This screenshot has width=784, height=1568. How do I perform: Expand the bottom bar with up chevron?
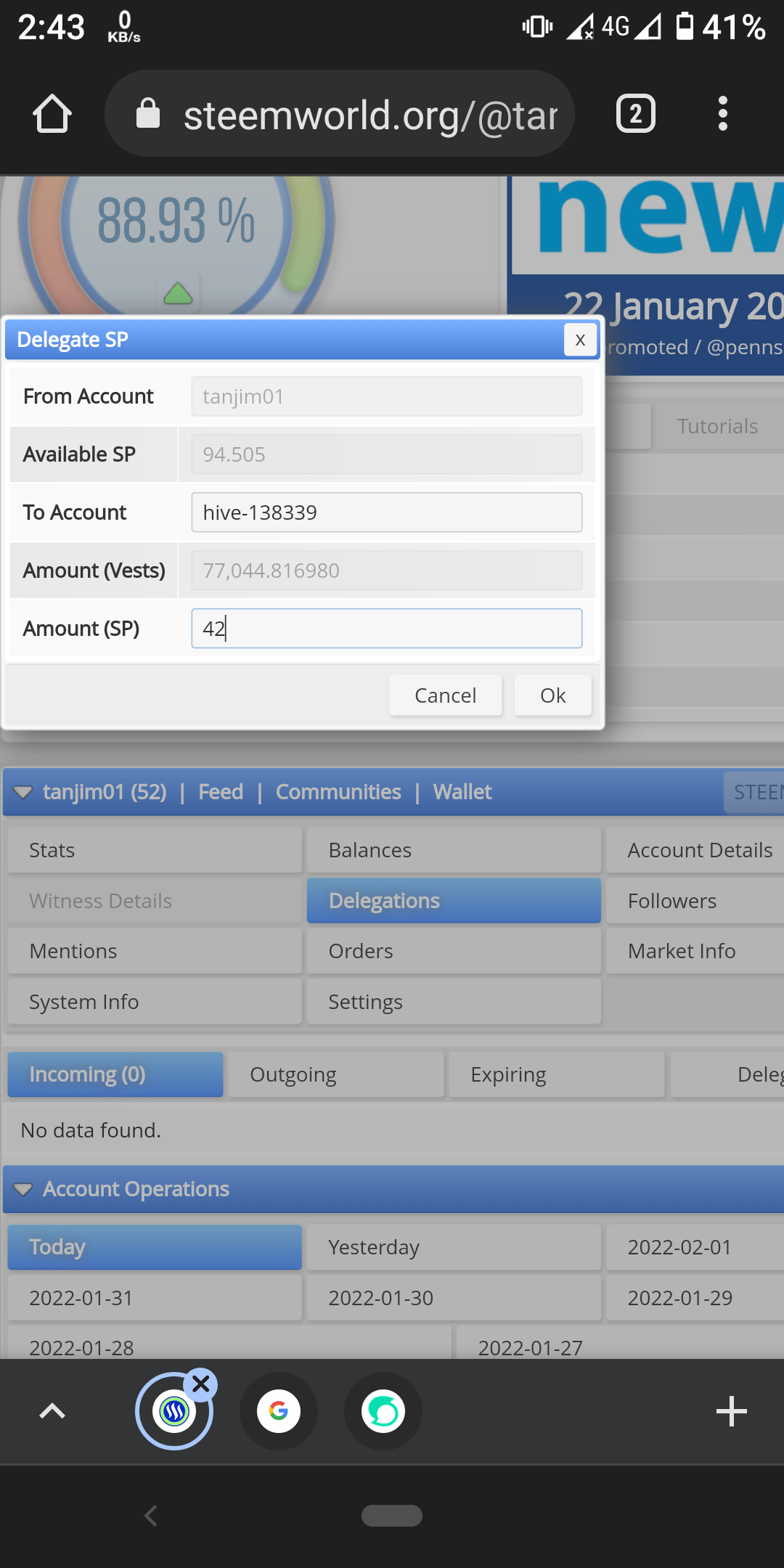click(x=52, y=1411)
